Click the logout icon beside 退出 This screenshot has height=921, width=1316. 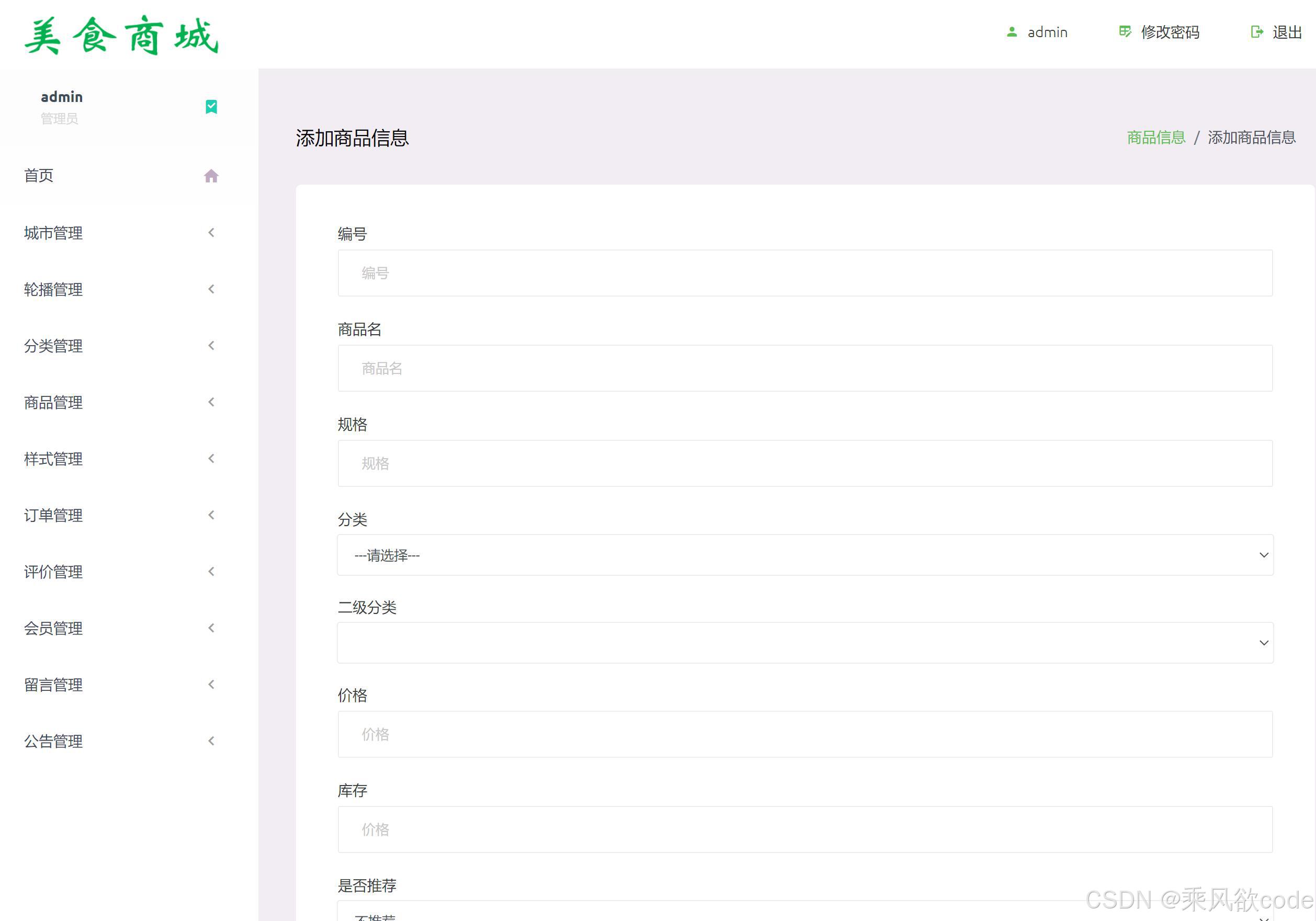point(1255,32)
